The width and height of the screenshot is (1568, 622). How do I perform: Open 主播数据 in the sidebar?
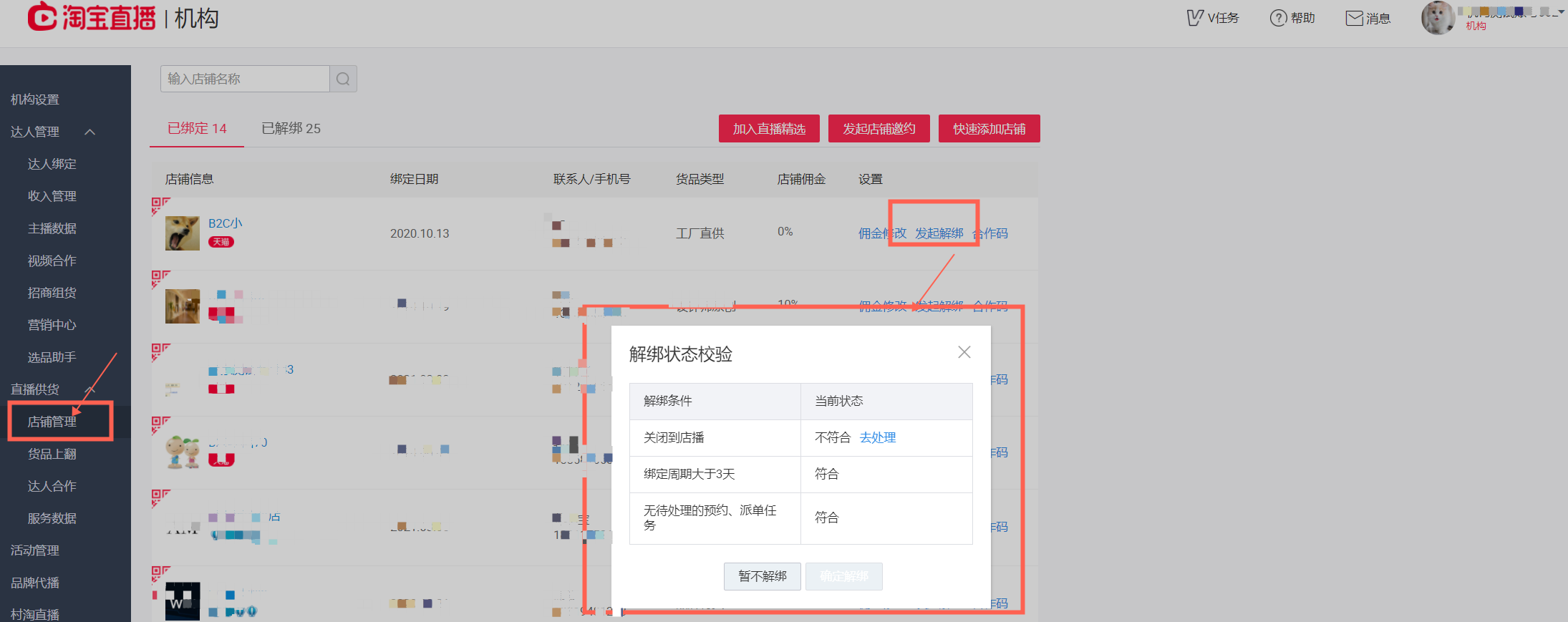pyautogui.click(x=52, y=228)
